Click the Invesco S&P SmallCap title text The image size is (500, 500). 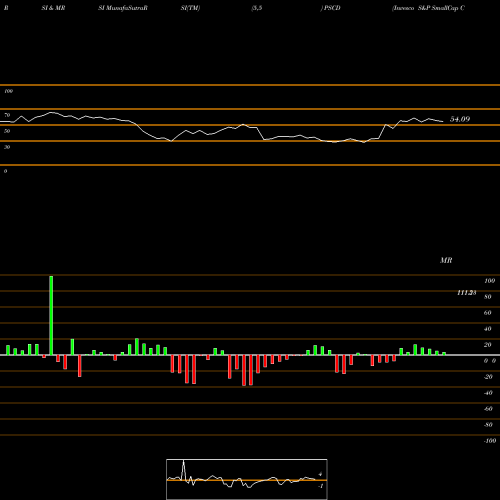point(428,8)
